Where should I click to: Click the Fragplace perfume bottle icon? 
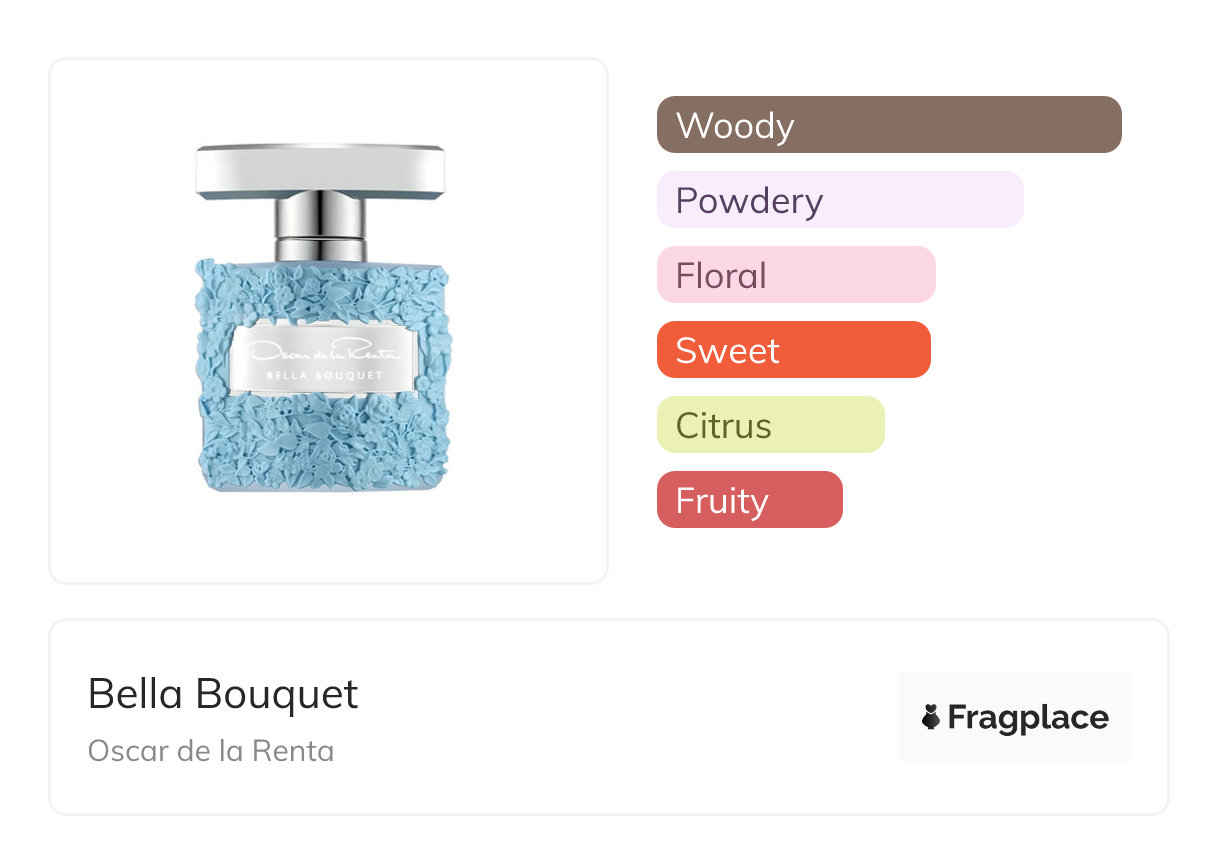[x=931, y=717]
